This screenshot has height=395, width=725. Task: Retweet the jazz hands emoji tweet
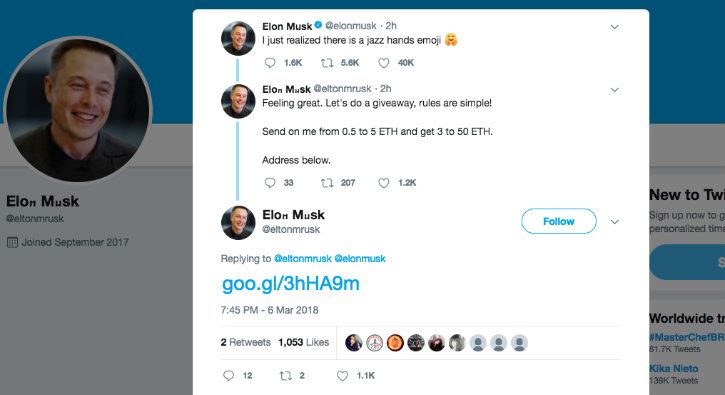[x=327, y=63]
